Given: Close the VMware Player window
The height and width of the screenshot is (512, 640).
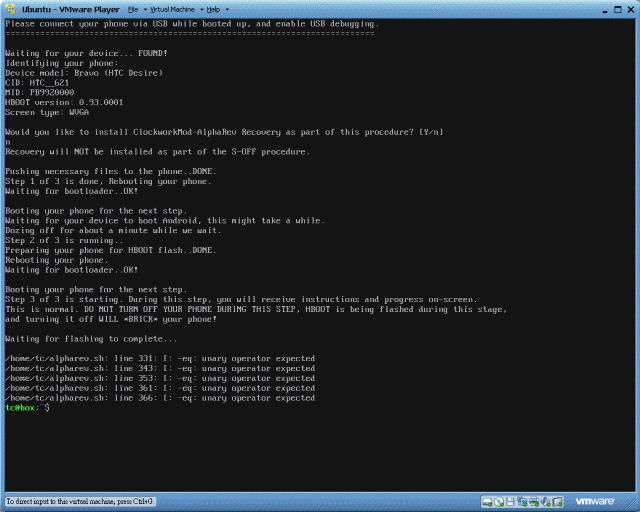Looking at the screenshot, I should tap(631, 9).
